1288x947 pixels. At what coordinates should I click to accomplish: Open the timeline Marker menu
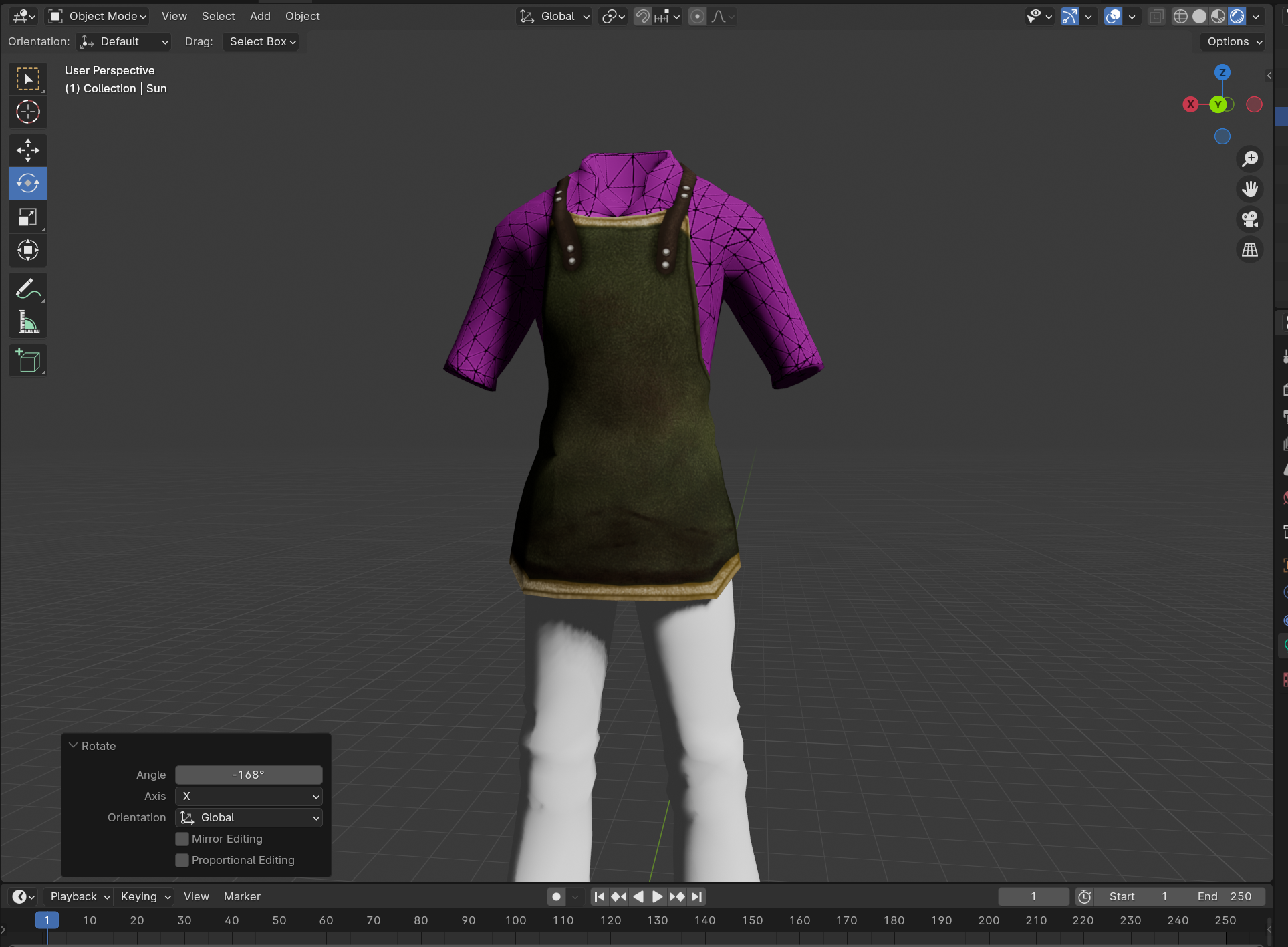tap(242, 896)
